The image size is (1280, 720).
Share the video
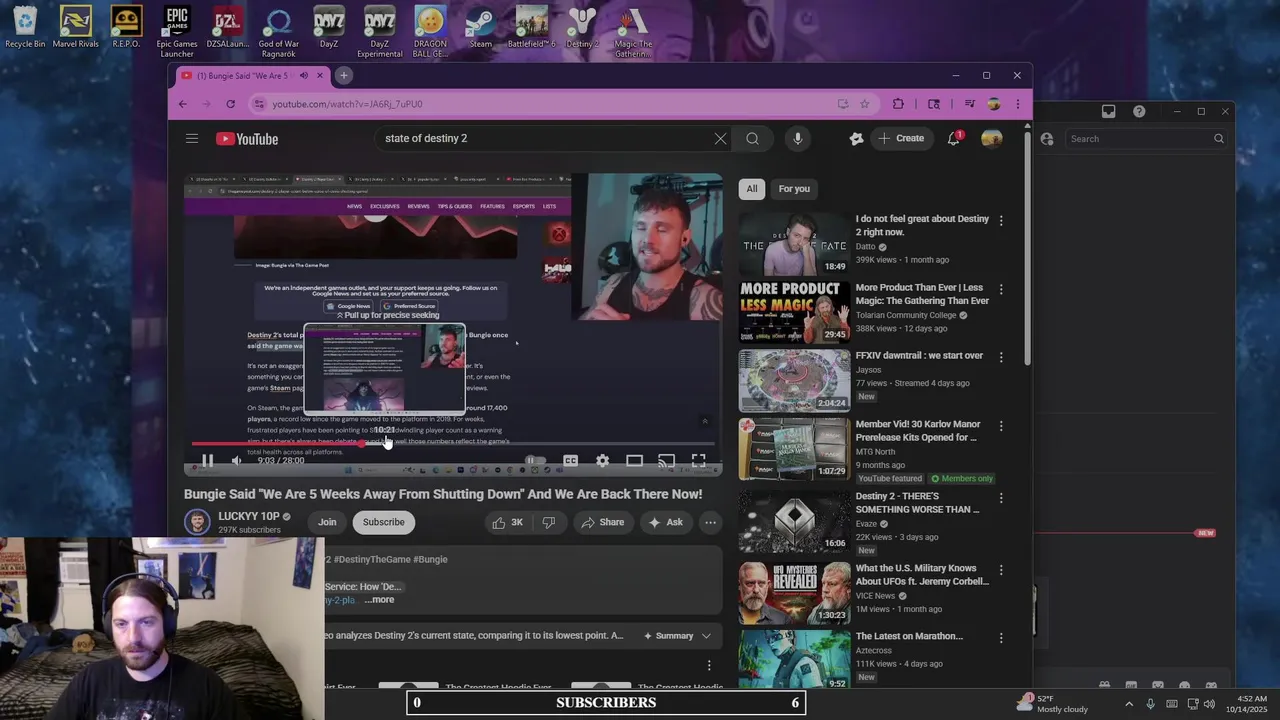602,522
